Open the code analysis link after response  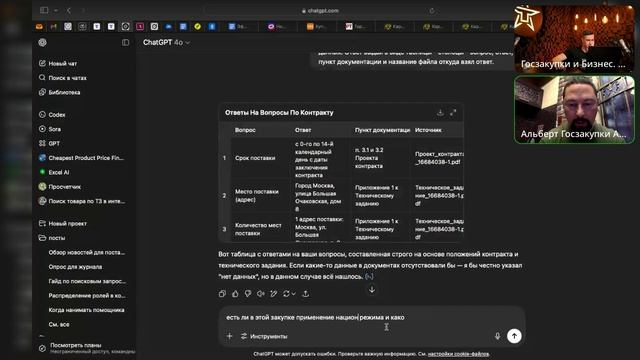369,276
